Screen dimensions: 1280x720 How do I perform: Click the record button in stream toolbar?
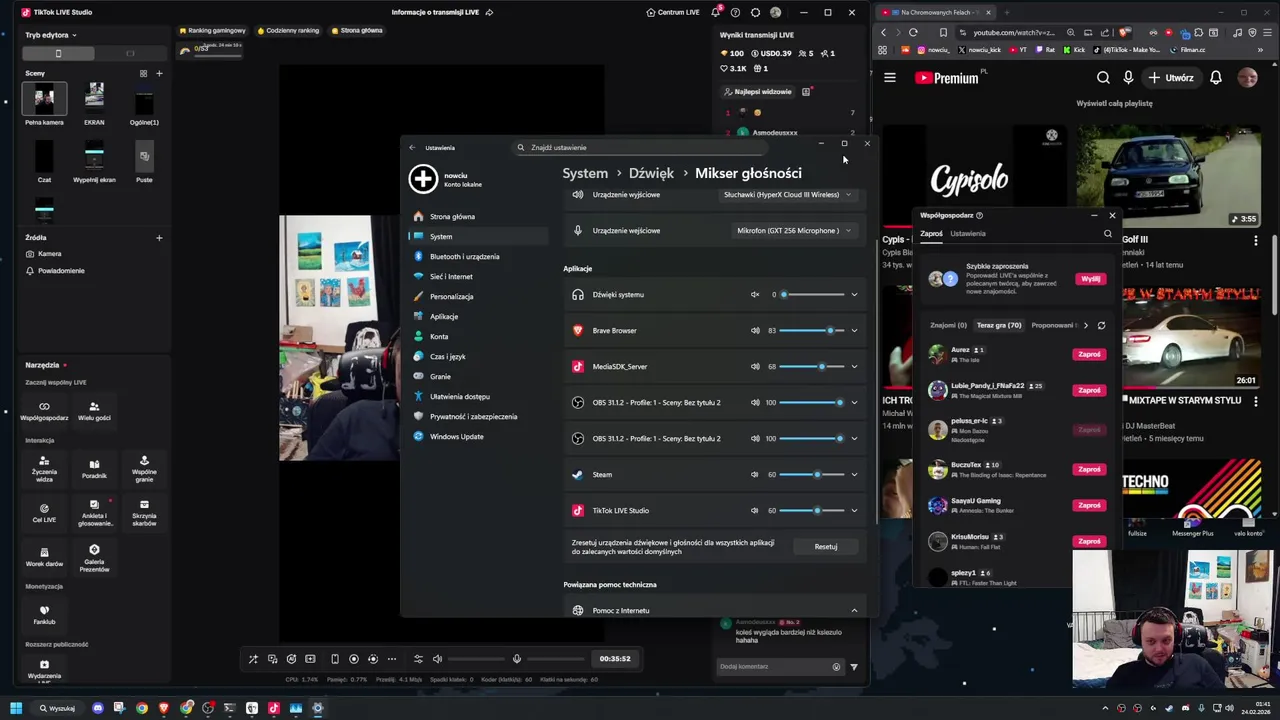pos(353,659)
